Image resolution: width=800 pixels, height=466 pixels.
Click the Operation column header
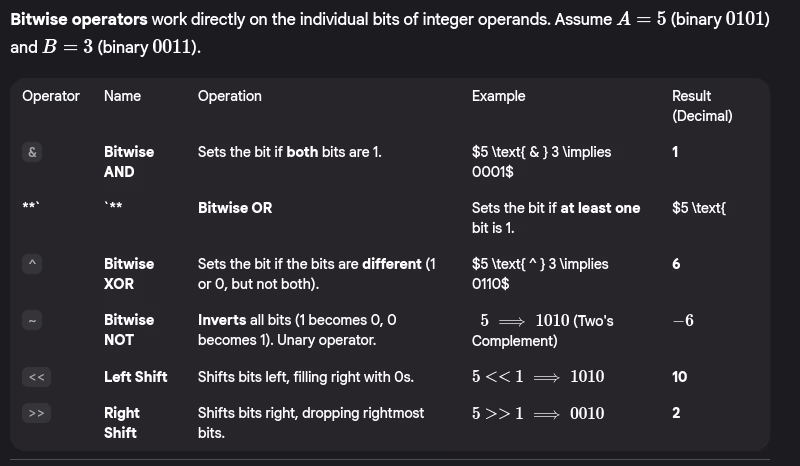pos(230,96)
